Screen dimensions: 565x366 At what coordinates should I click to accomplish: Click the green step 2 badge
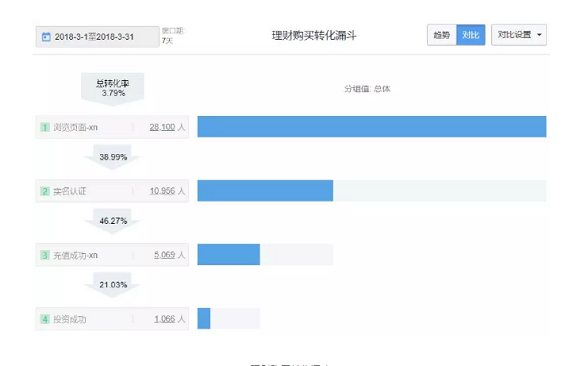click(x=45, y=191)
